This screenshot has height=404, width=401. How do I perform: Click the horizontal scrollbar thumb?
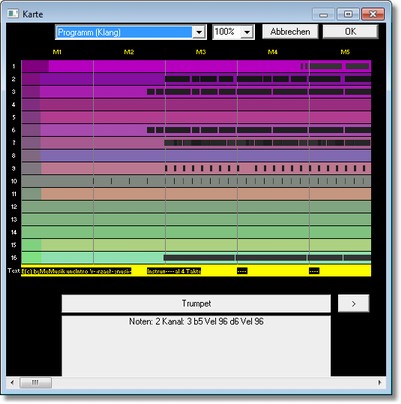(x=36, y=382)
